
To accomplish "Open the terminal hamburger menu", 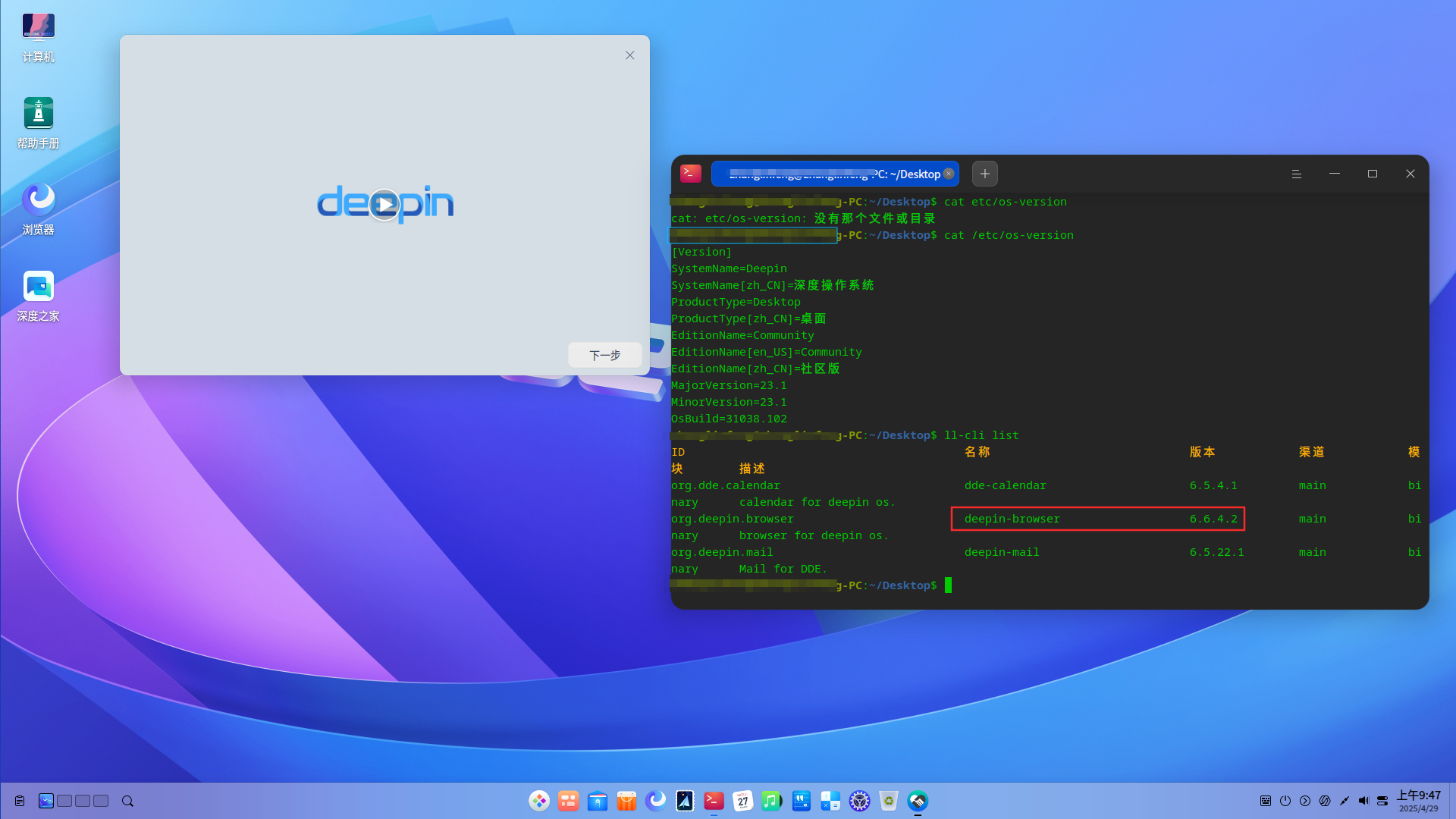I will click(1296, 174).
